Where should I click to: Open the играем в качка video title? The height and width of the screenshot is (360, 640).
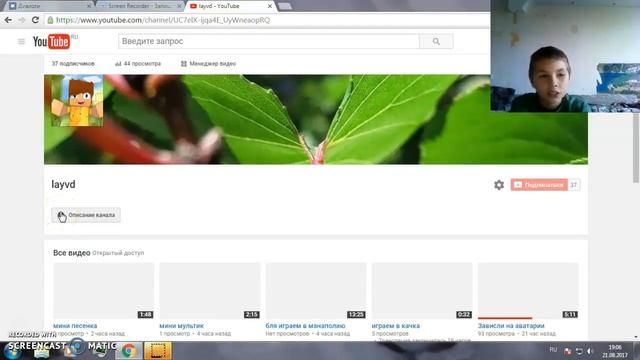coord(396,326)
